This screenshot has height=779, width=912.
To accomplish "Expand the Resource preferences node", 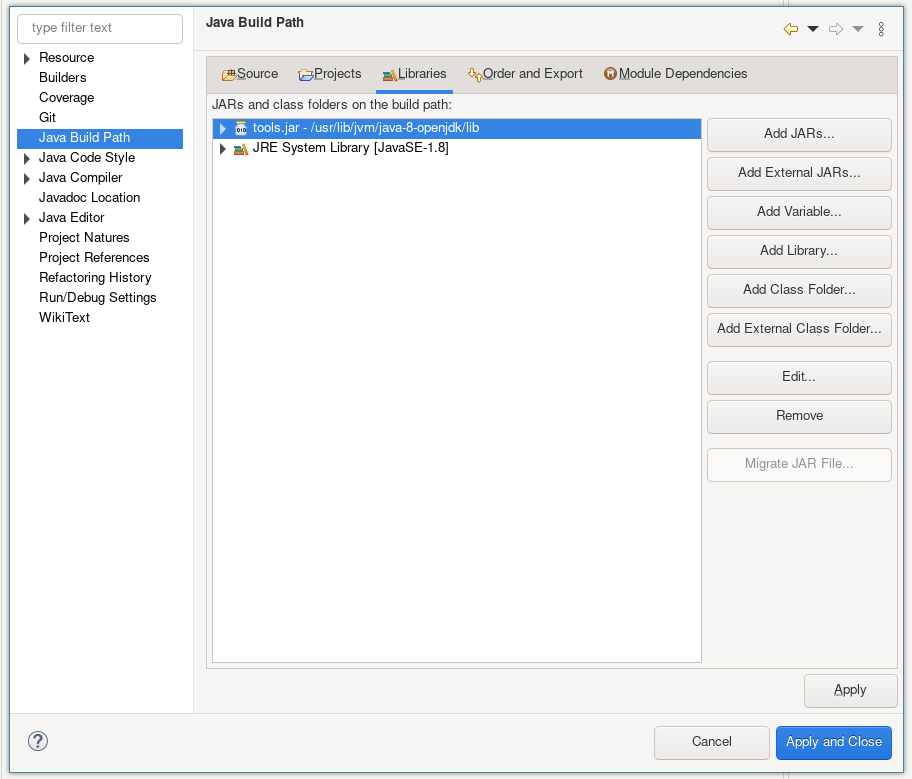I will [x=27, y=59].
